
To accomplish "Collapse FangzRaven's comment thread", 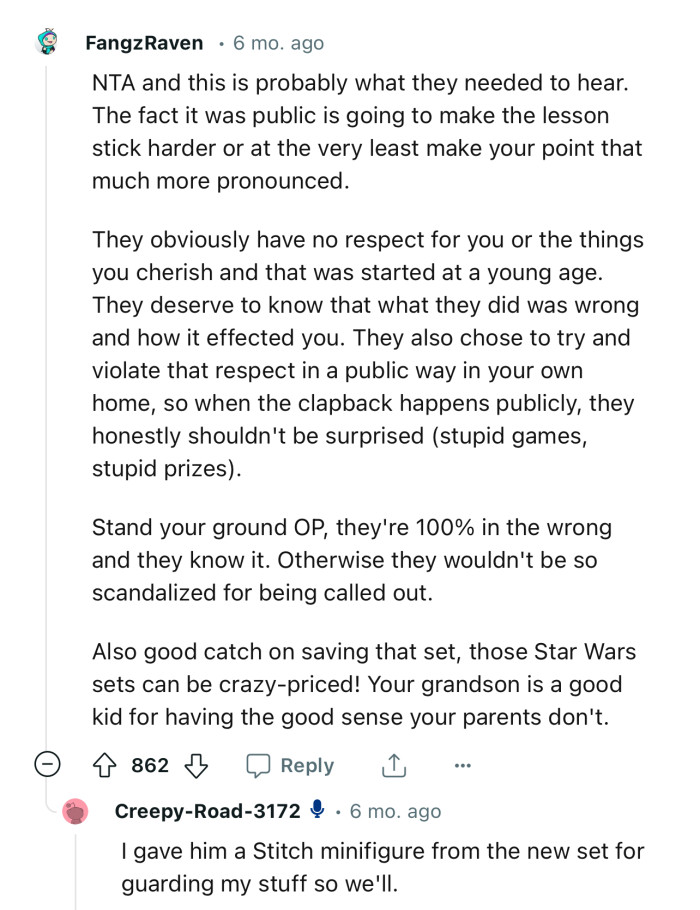I will coord(46,766).
